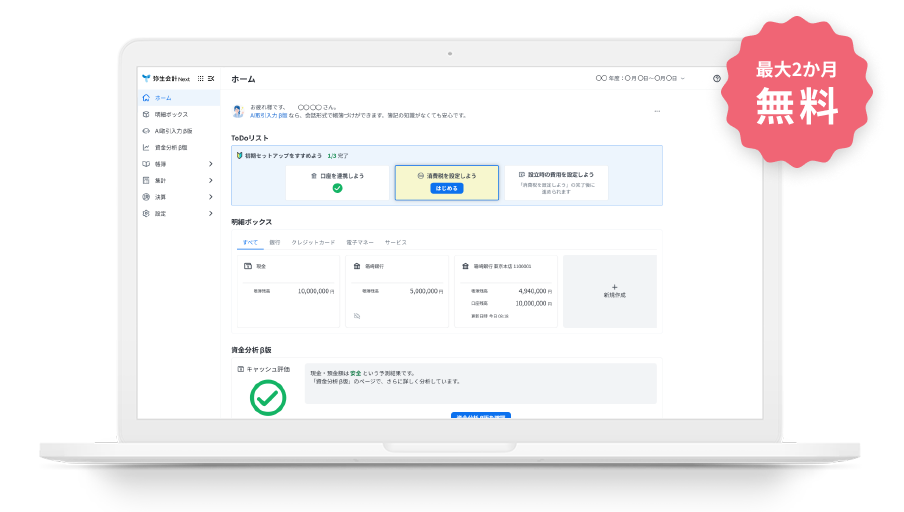904x512 pixels.
Task: Click the 新規作成 plus card
Action: point(610,291)
